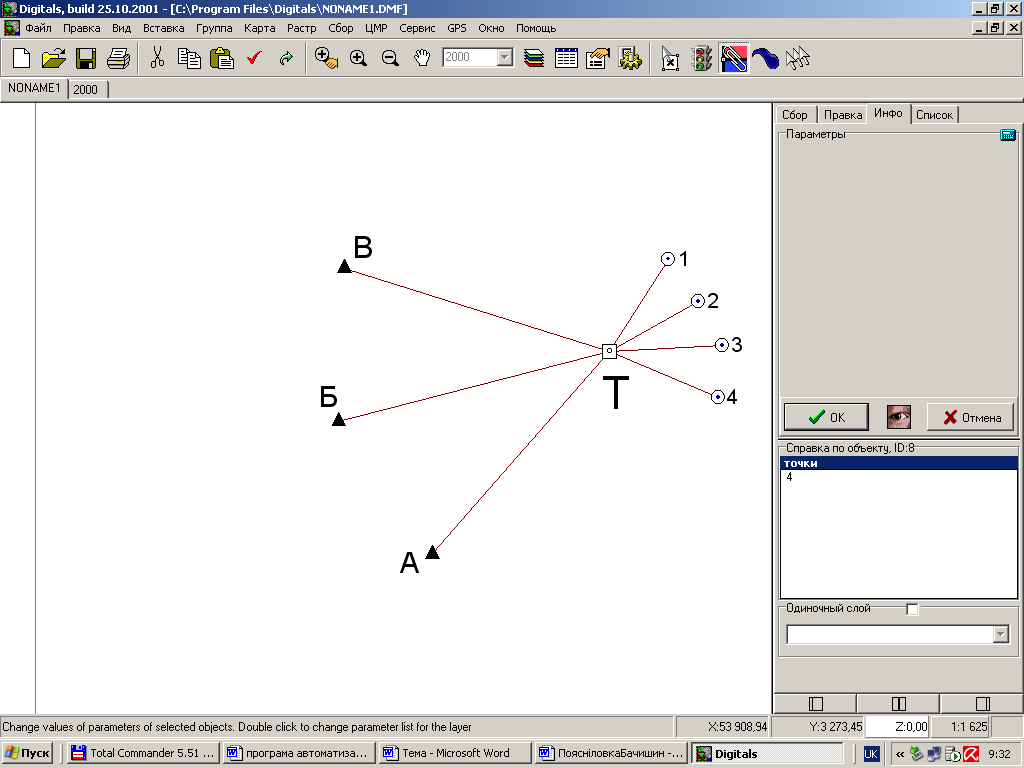Click the split panel layout button
The width and height of the screenshot is (1024, 768).
tap(899, 703)
